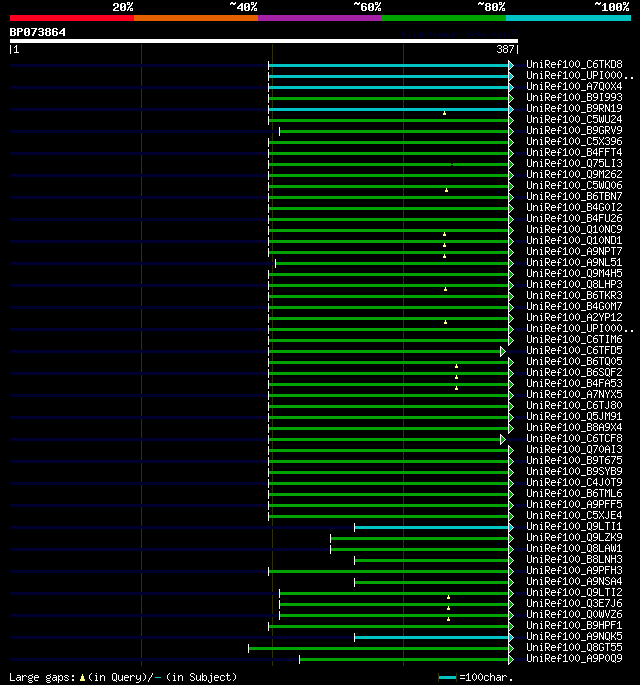Viewport: 640px width, 685px height.
Task: Select the UniRef100_A9NL51 label
Action: [574, 263]
